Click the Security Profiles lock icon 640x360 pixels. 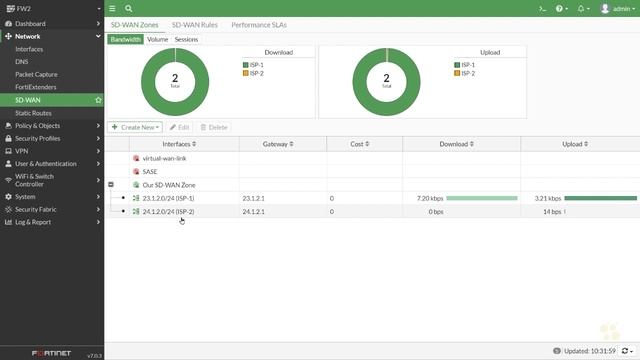pos(8,138)
